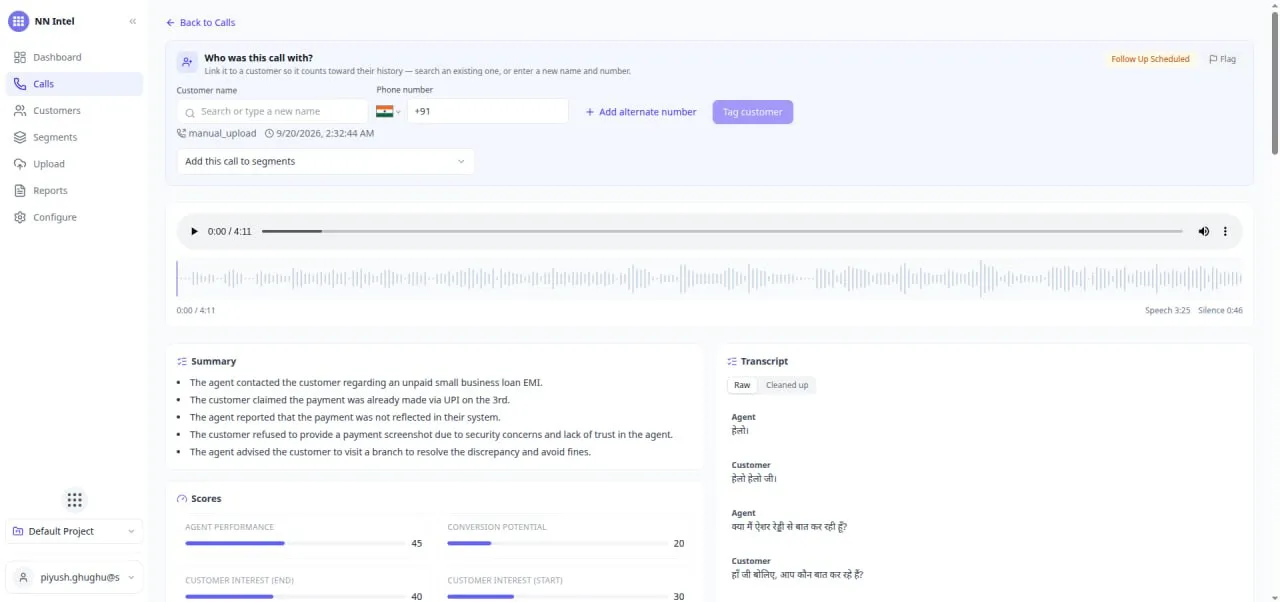The height and width of the screenshot is (602, 1280).
Task: Select Calls in the sidebar
Action: click(74, 84)
